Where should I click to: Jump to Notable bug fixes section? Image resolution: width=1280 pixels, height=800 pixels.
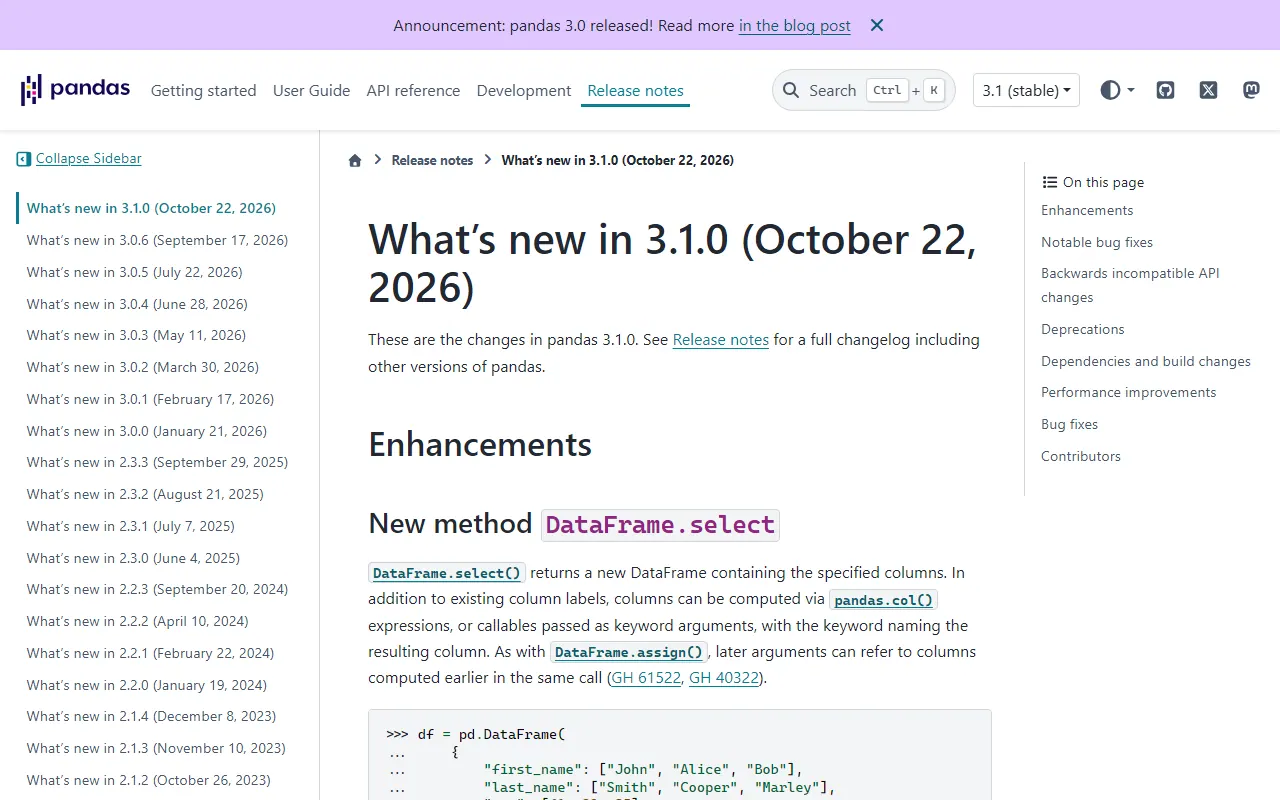(x=1097, y=242)
